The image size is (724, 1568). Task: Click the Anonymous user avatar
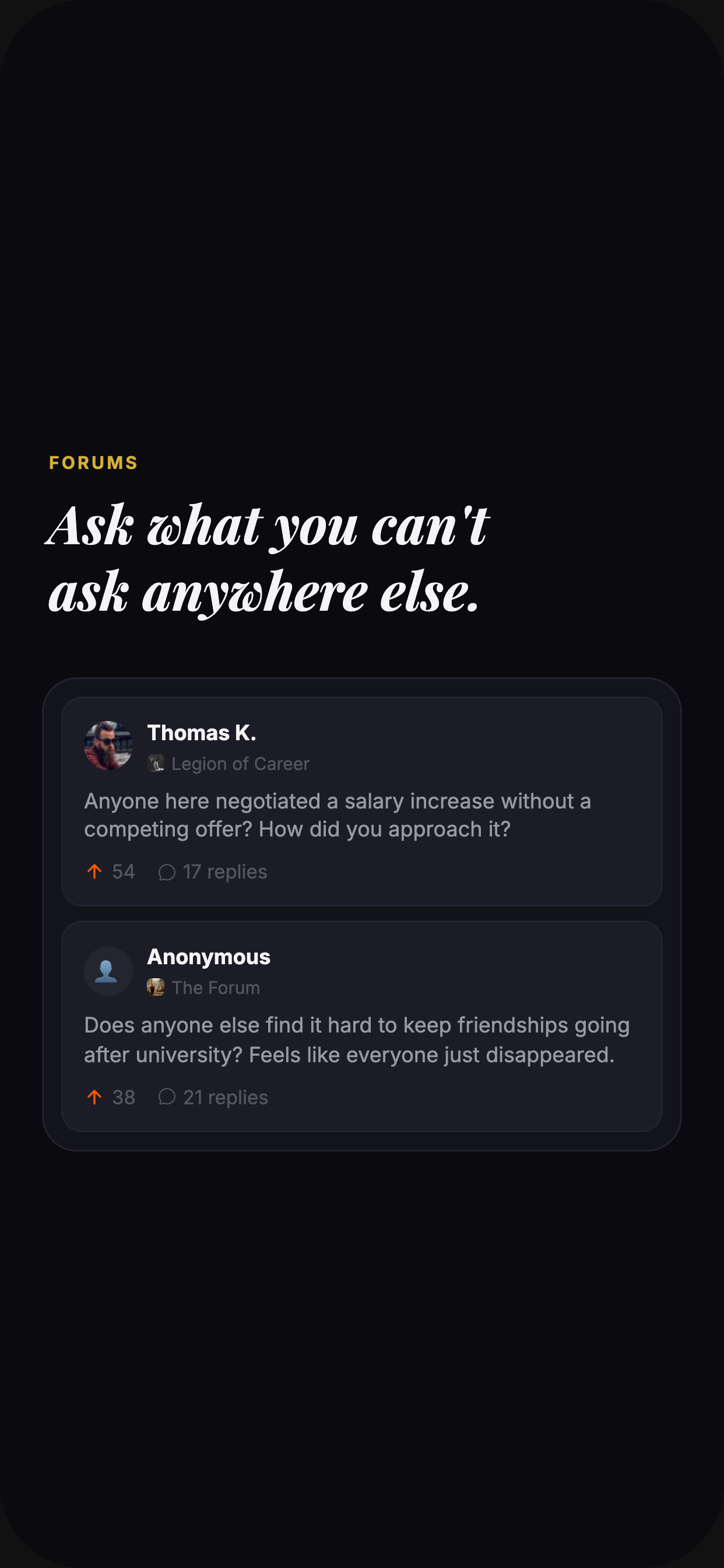click(108, 971)
